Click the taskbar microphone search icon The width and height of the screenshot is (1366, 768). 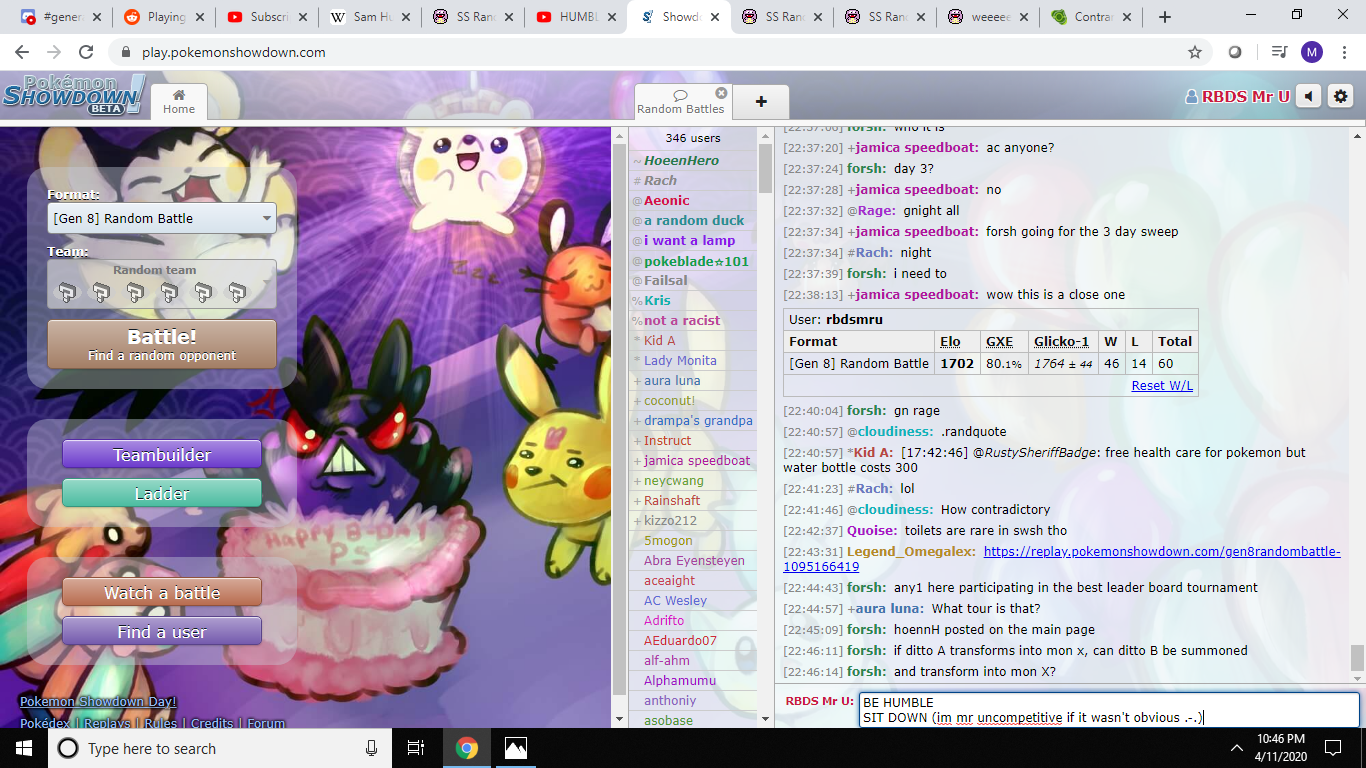(372, 748)
